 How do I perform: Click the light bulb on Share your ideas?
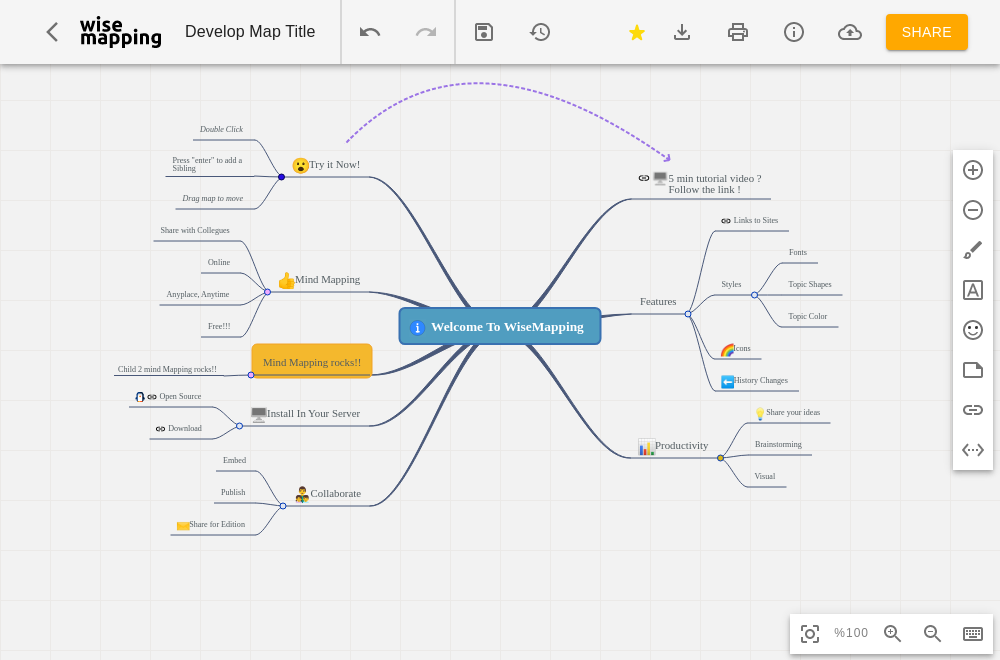point(760,414)
